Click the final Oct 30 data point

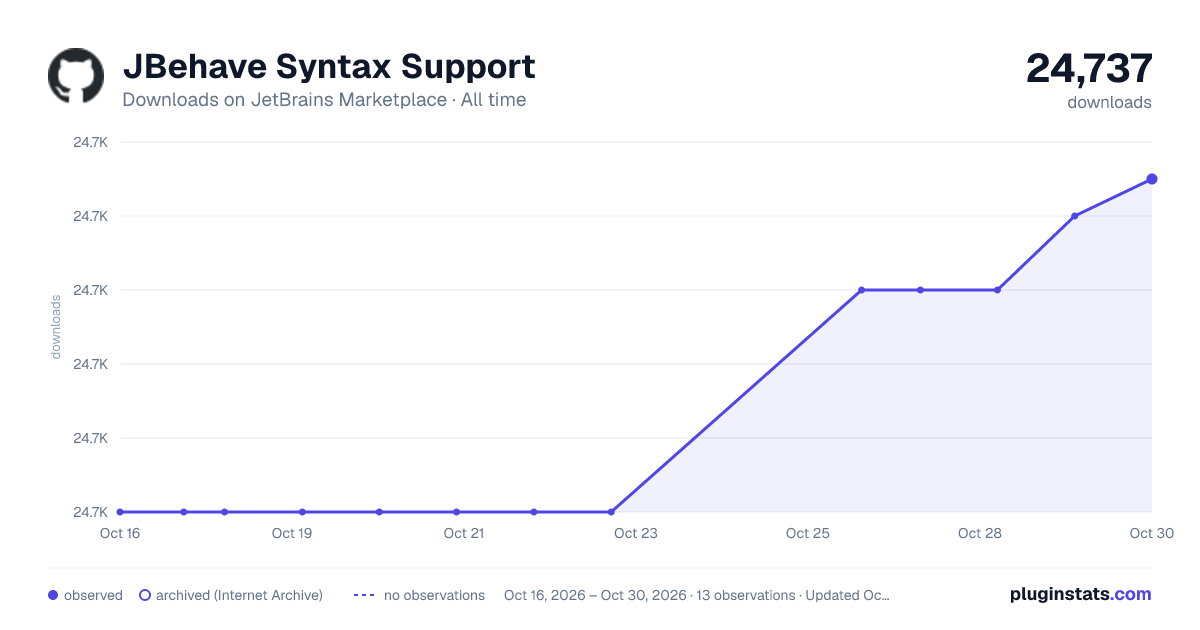click(1152, 179)
